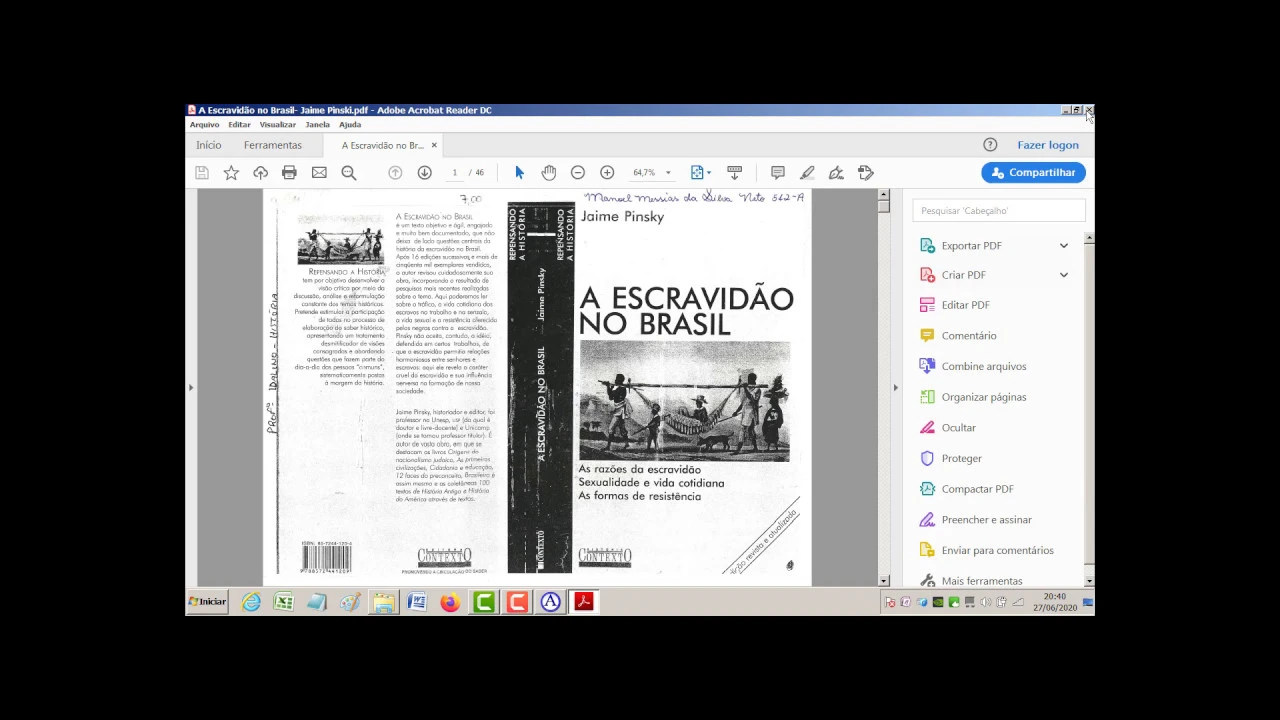Open Internet Explorer from taskbar
Image resolution: width=1280 pixels, height=720 pixels.
[251, 602]
